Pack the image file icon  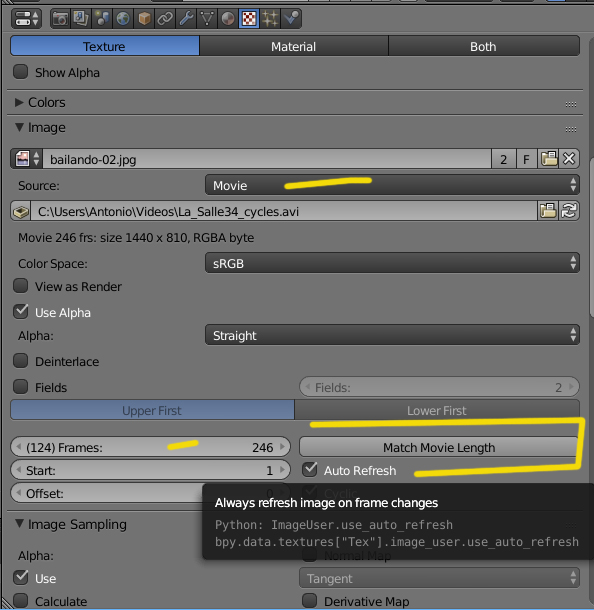click(x=21, y=211)
